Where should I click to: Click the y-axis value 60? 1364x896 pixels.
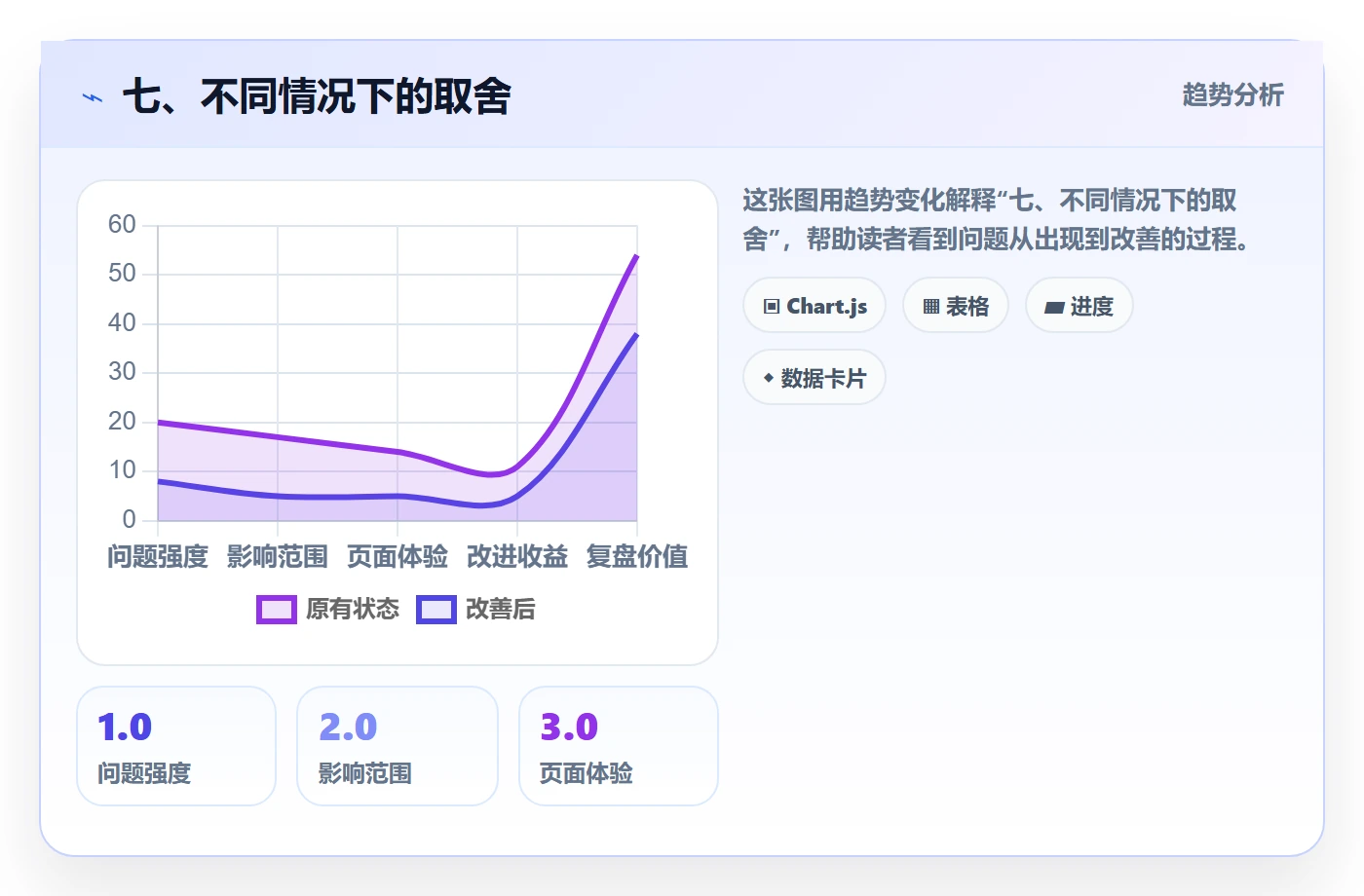click(122, 225)
